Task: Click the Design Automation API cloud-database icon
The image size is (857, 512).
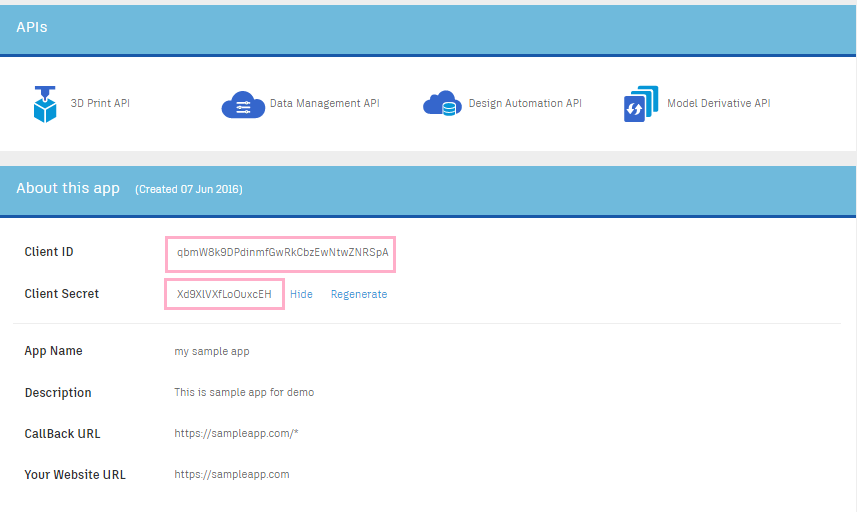Action: pyautogui.click(x=442, y=104)
